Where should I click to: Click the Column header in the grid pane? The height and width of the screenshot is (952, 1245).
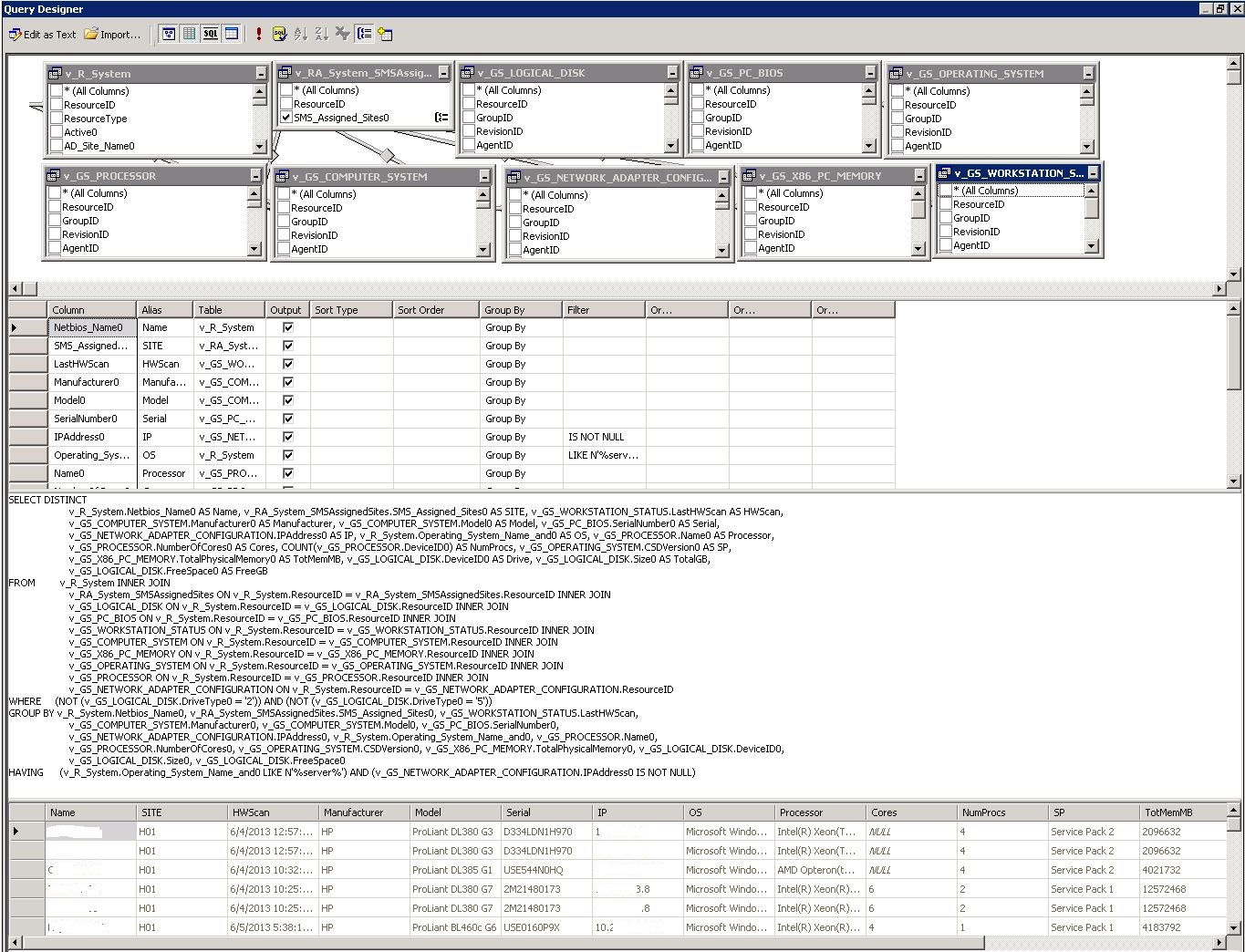click(x=92, y=310)
